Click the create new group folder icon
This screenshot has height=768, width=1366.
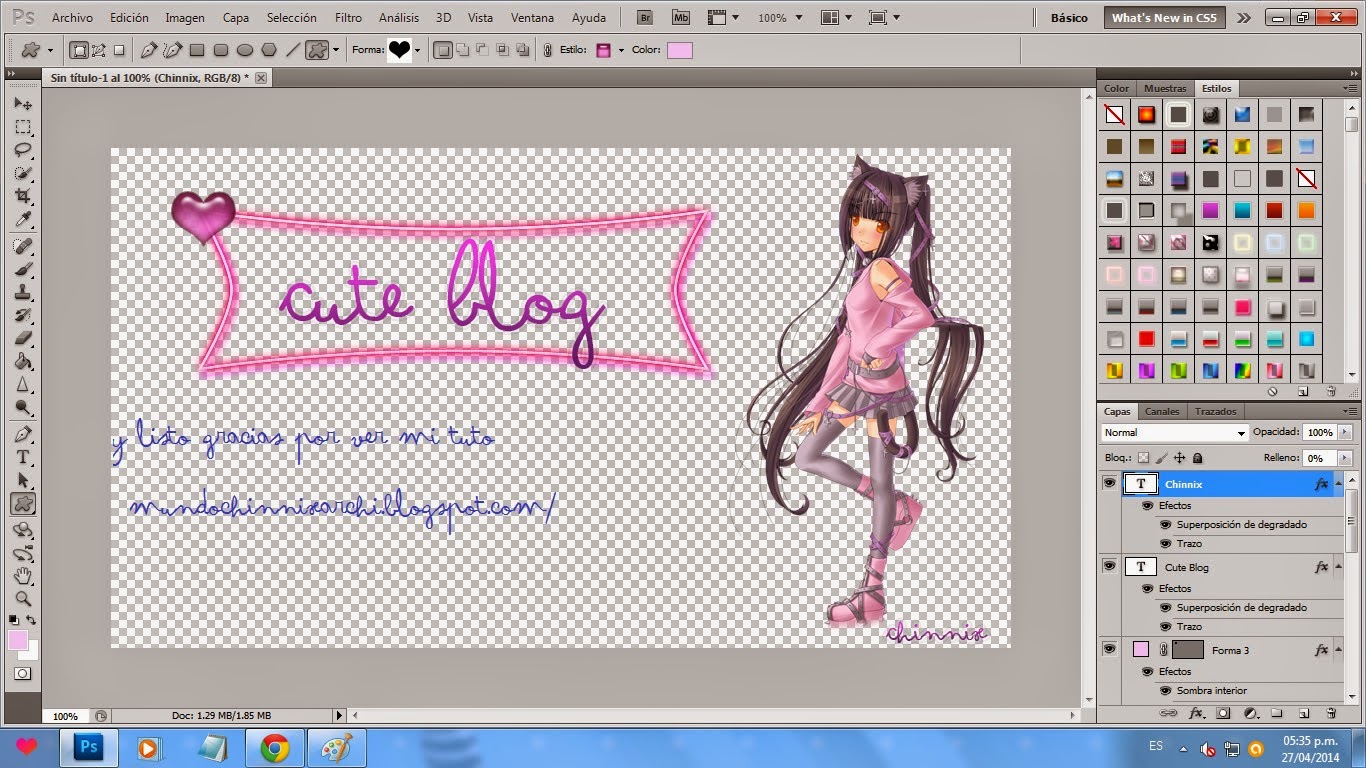click(1277, 713)
